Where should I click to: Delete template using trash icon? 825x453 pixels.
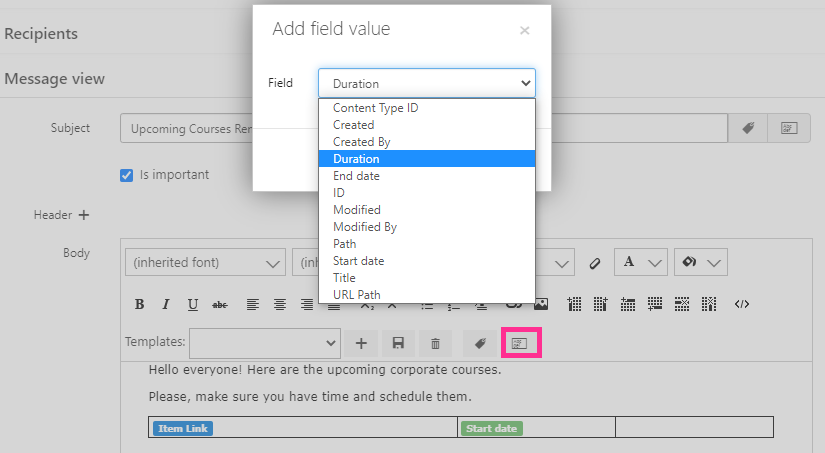pyautogui.click(x=435, y=344)
